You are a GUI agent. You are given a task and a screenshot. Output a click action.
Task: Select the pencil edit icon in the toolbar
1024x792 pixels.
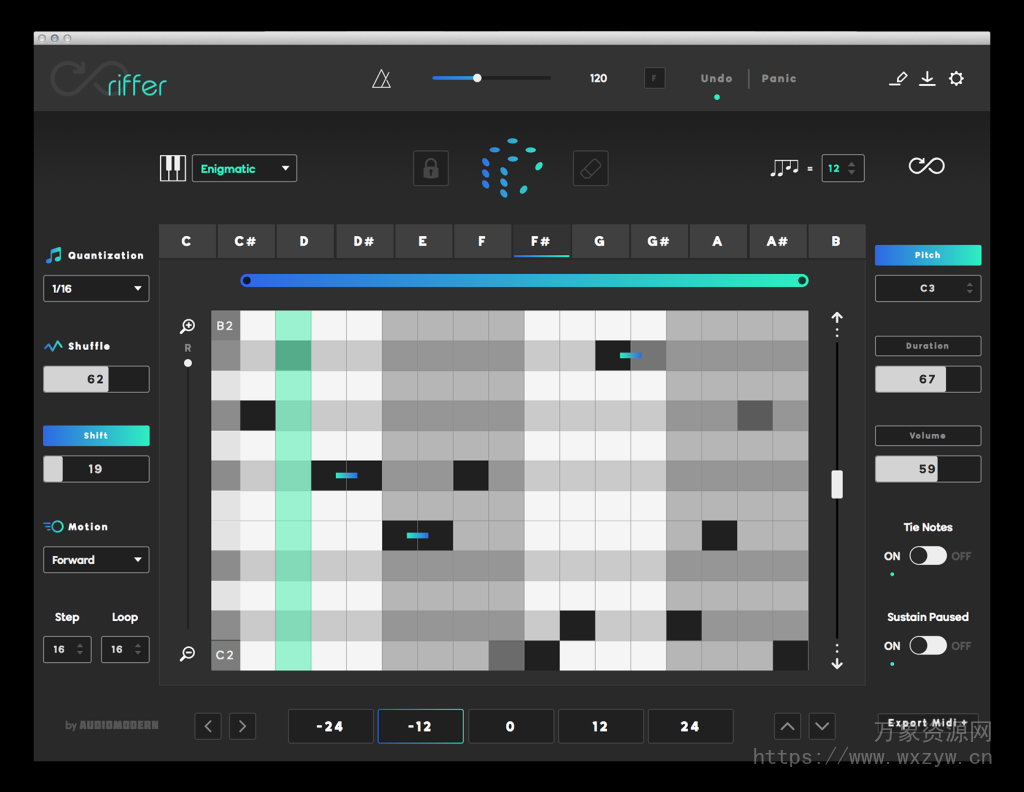point(898,78)
